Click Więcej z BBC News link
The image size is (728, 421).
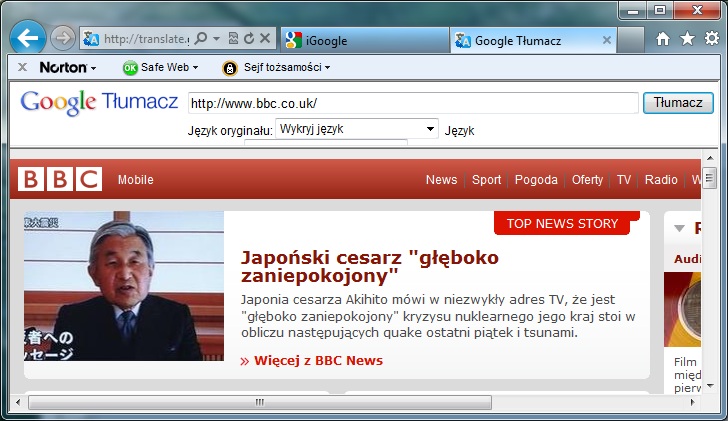click(318, 361)
